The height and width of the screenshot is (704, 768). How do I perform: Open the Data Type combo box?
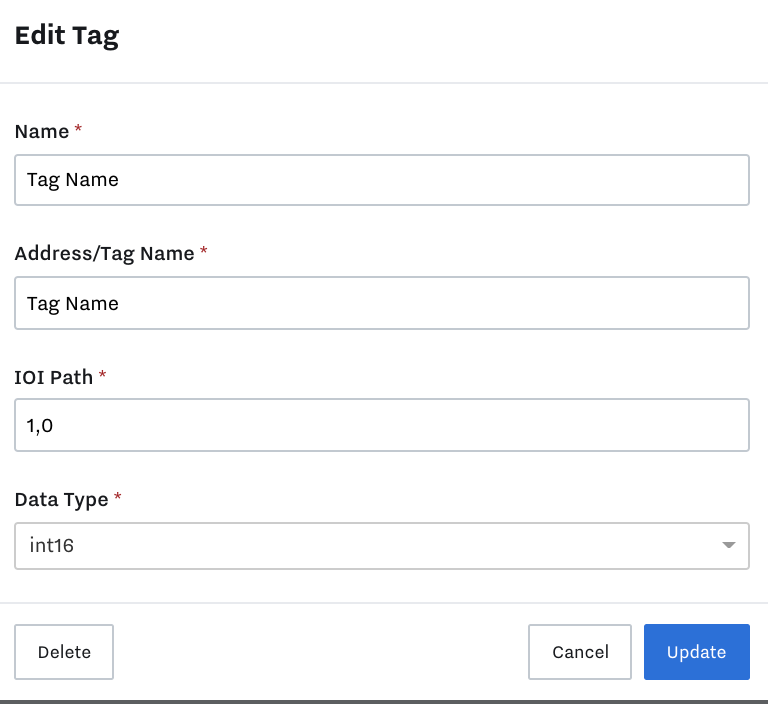click(382, 546)
